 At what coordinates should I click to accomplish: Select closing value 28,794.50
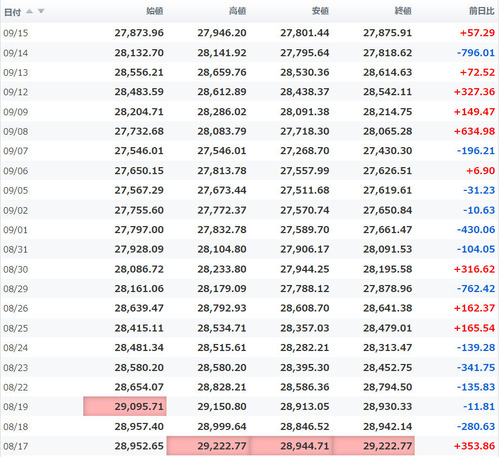click(387, 387)
